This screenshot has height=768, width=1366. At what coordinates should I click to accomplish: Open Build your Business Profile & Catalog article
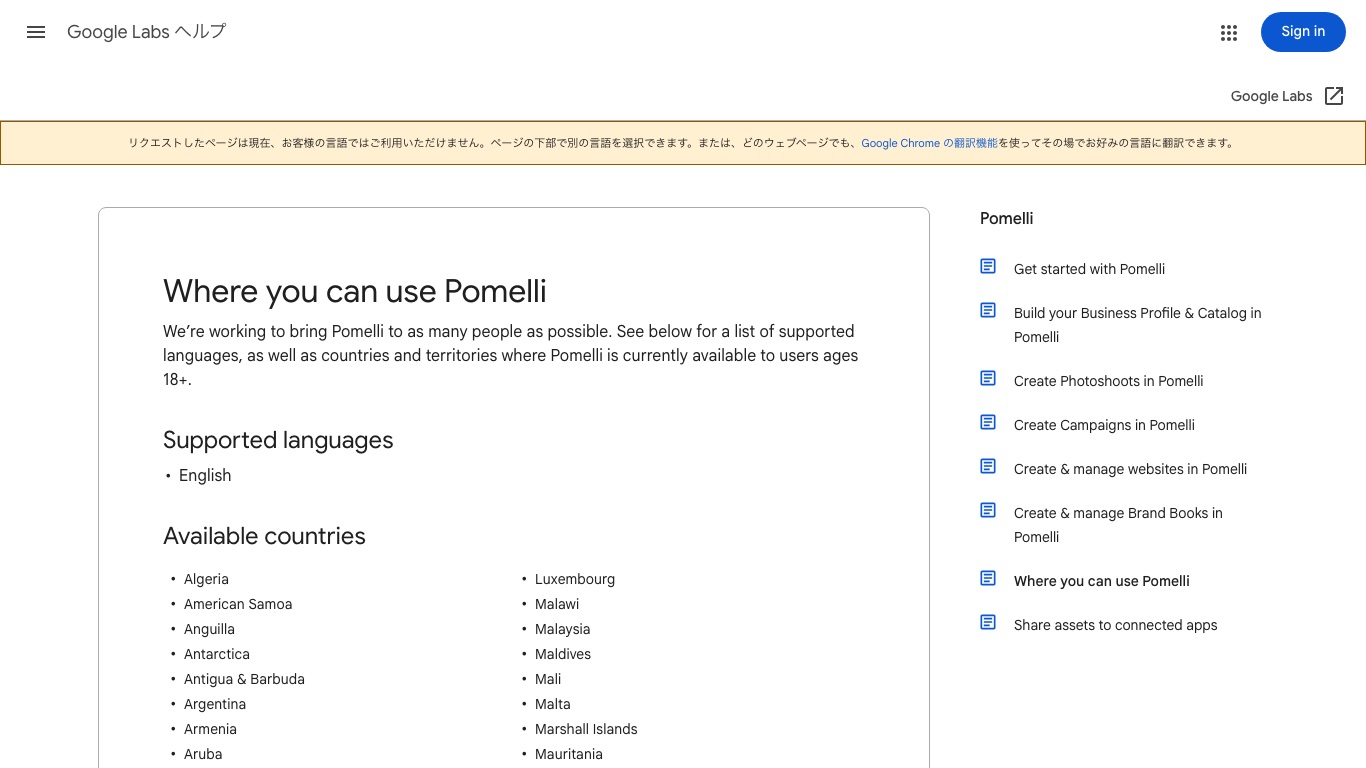click(x=1137, y=325)
